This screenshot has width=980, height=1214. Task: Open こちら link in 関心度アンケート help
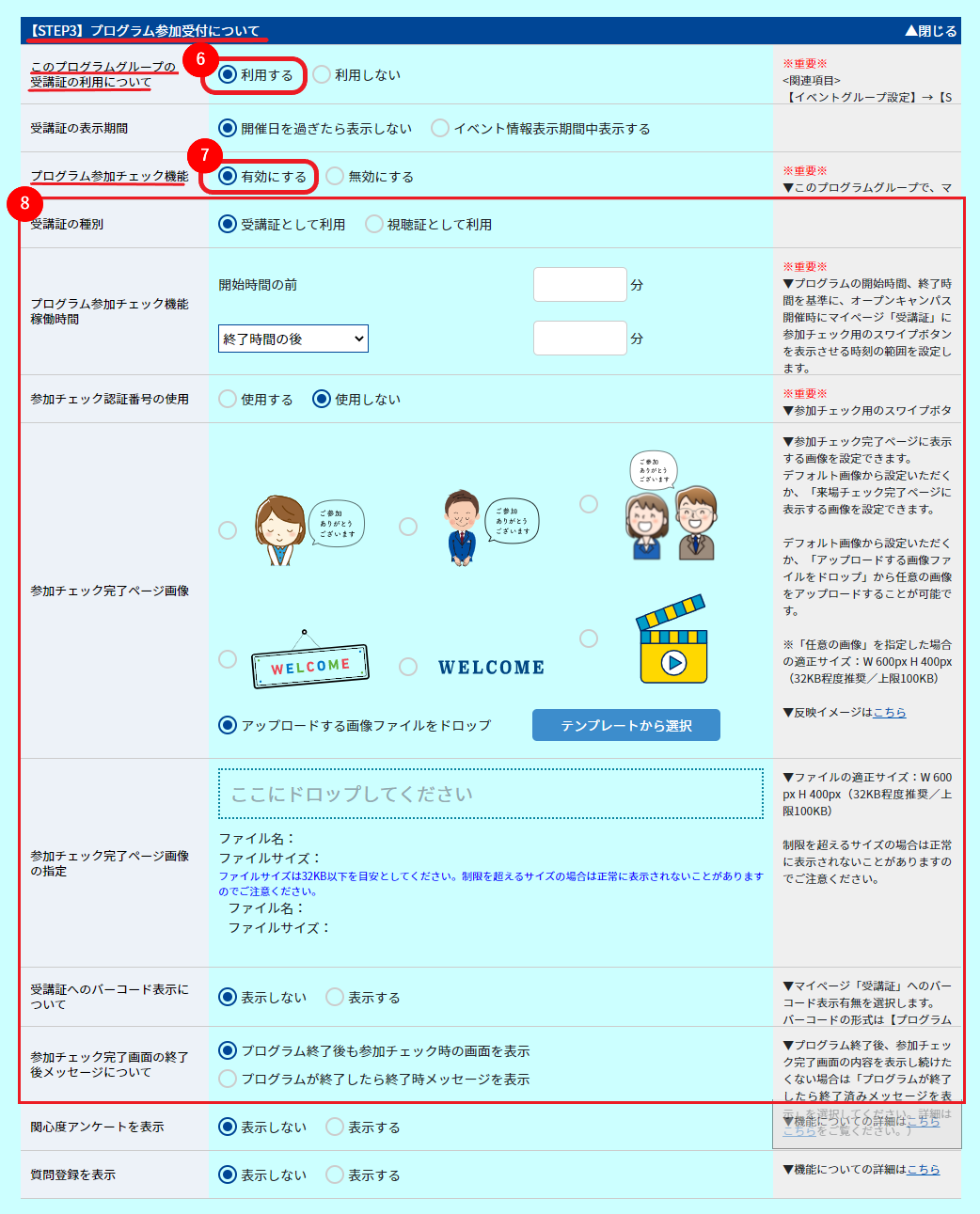pos(924,1121)
